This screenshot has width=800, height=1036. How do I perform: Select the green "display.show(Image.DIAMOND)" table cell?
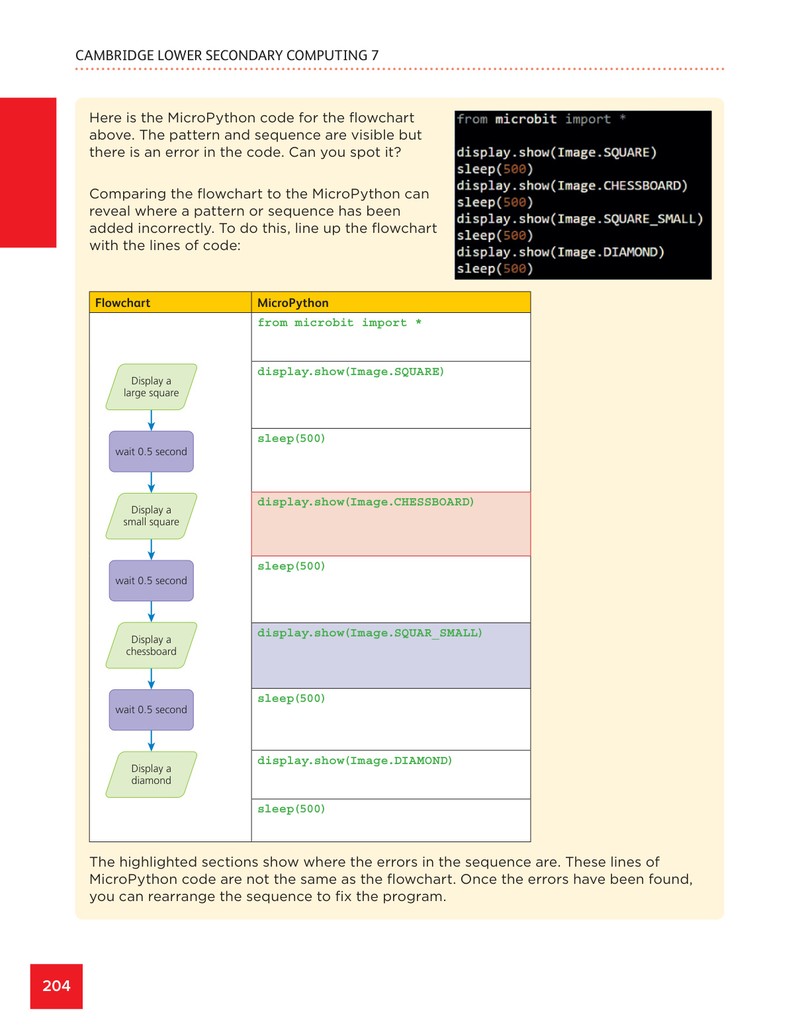click(x=391, y=774)
